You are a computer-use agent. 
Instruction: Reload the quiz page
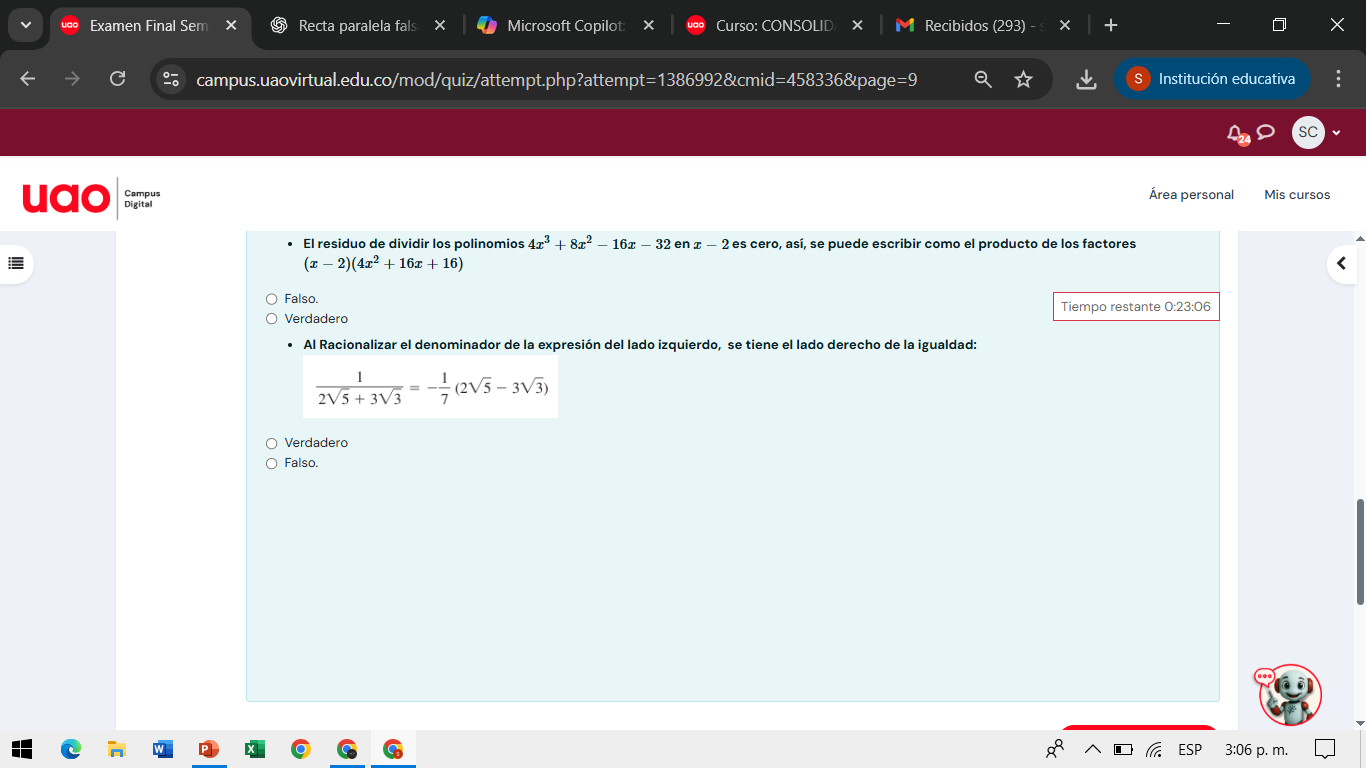[x=117, y=79]
